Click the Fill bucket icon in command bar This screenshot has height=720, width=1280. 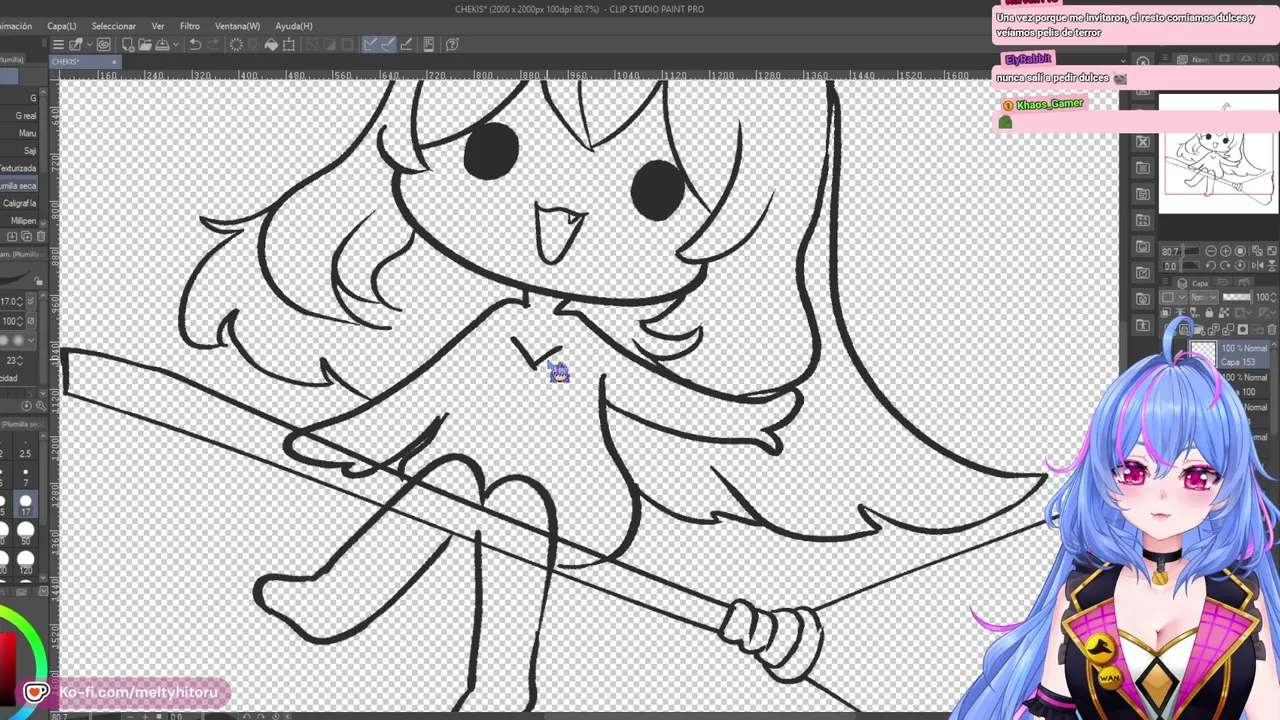pos(271,44)
